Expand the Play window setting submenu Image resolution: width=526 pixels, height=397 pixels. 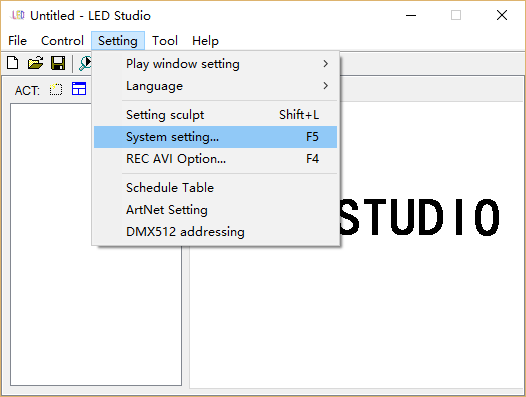pyautogui.click(x=215, y=64)
